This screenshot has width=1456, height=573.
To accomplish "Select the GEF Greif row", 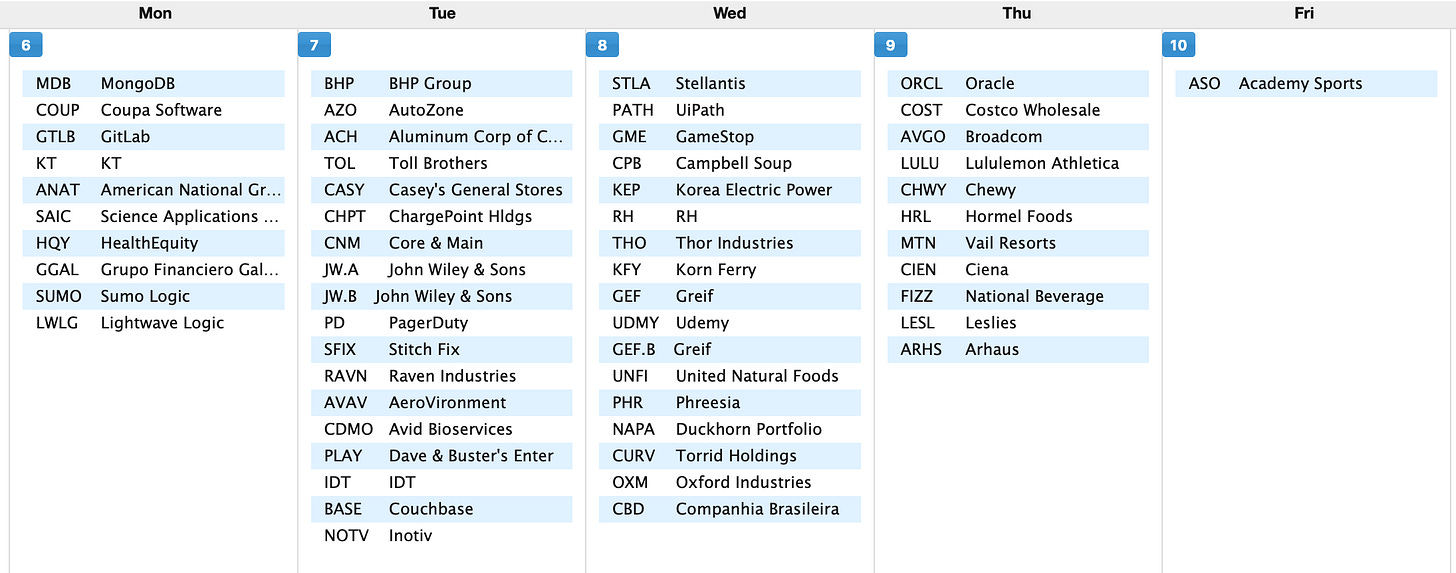I will (x=730, y=296).
